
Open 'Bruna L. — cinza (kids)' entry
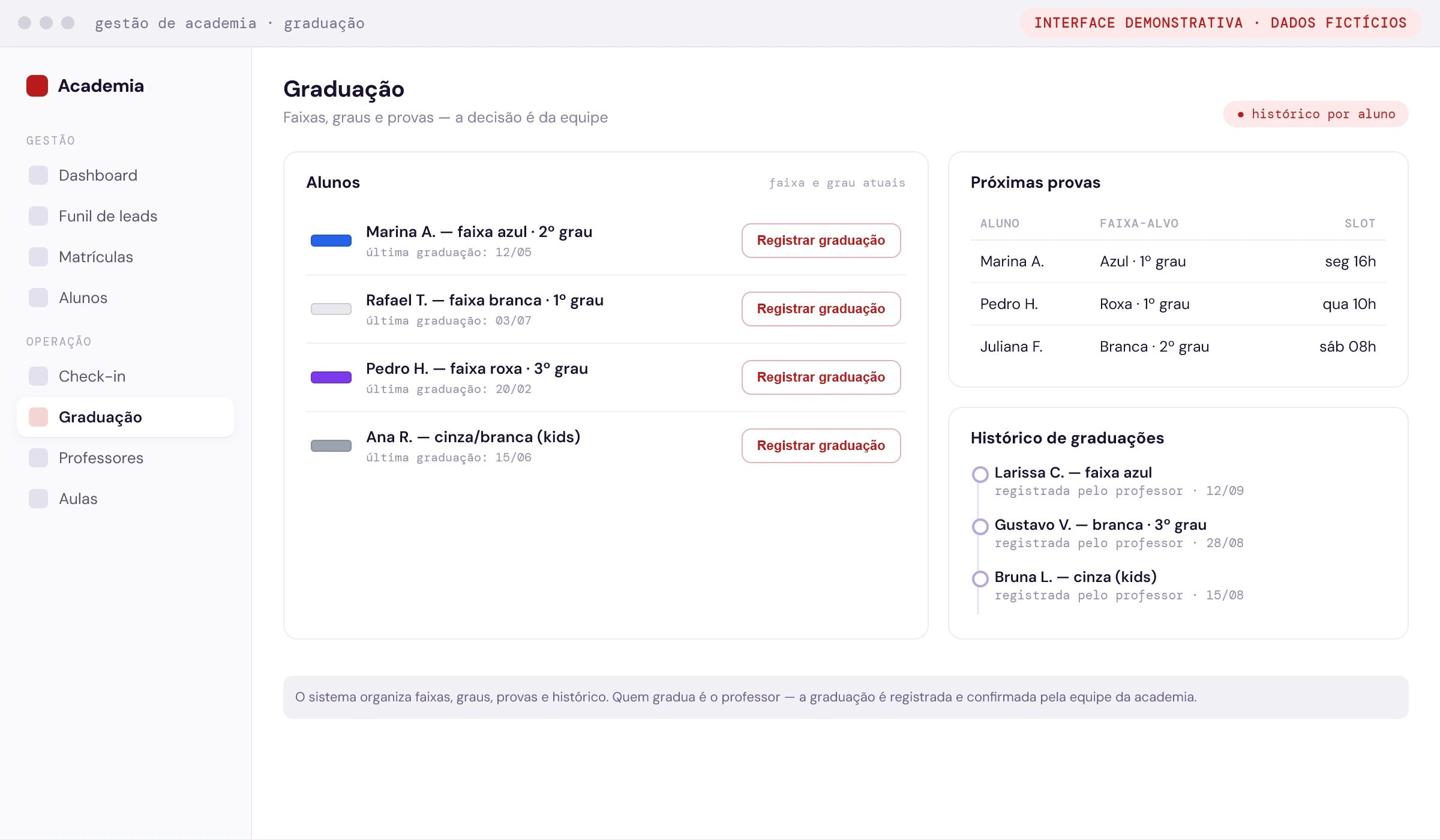1075,577
